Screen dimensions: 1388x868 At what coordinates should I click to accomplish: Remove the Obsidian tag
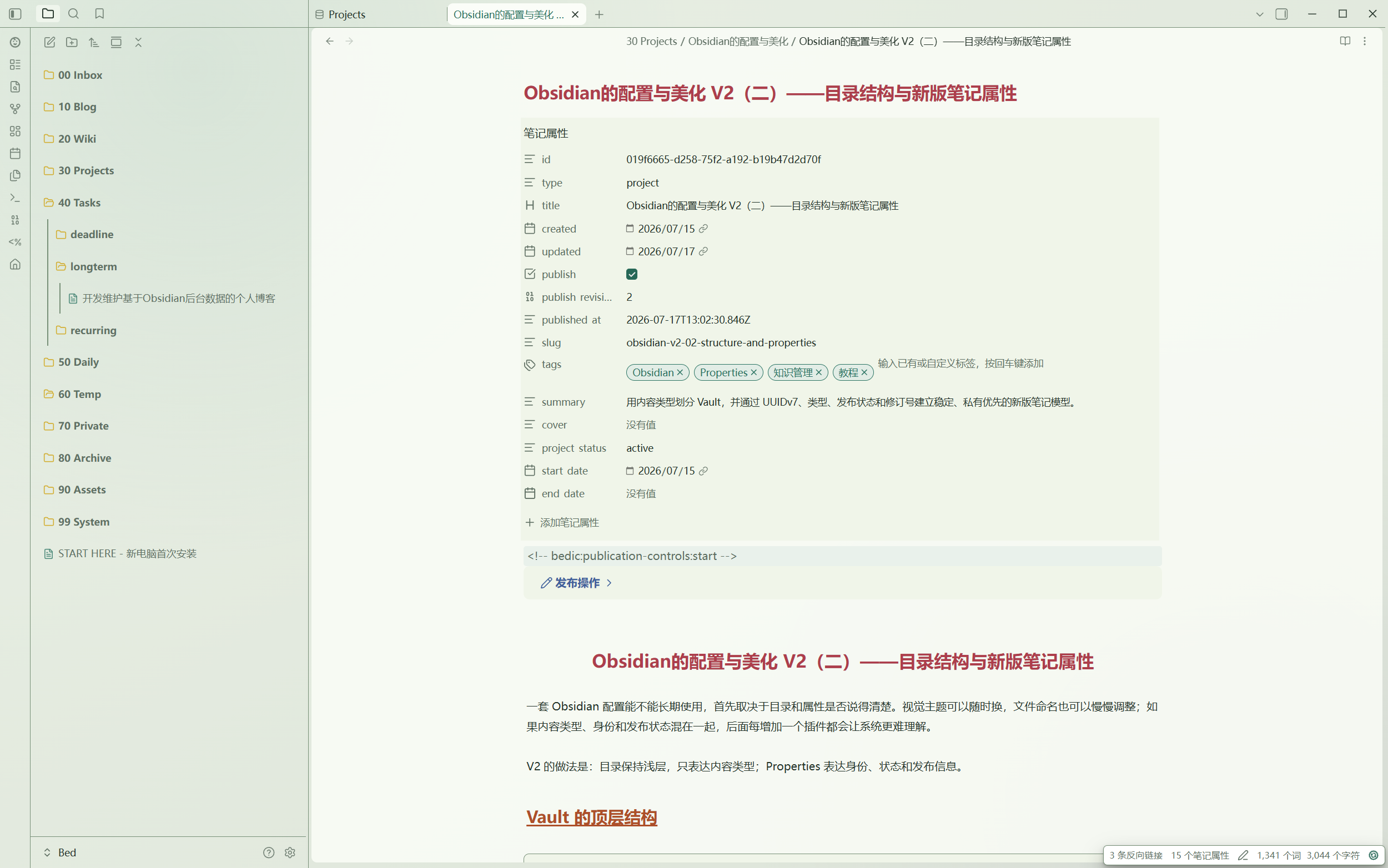680,372
